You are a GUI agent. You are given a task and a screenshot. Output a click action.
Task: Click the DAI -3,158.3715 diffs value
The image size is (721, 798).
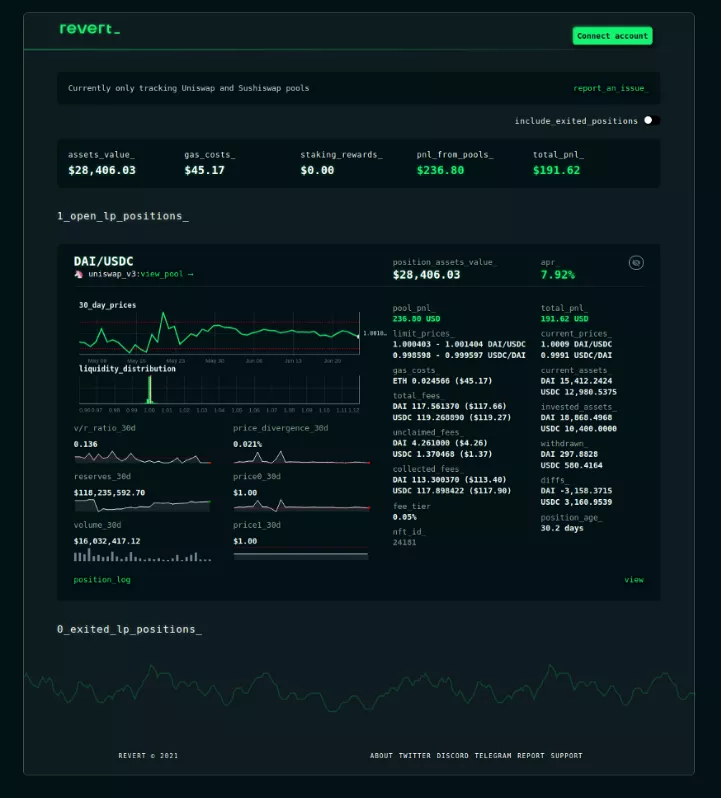[576, 491]
